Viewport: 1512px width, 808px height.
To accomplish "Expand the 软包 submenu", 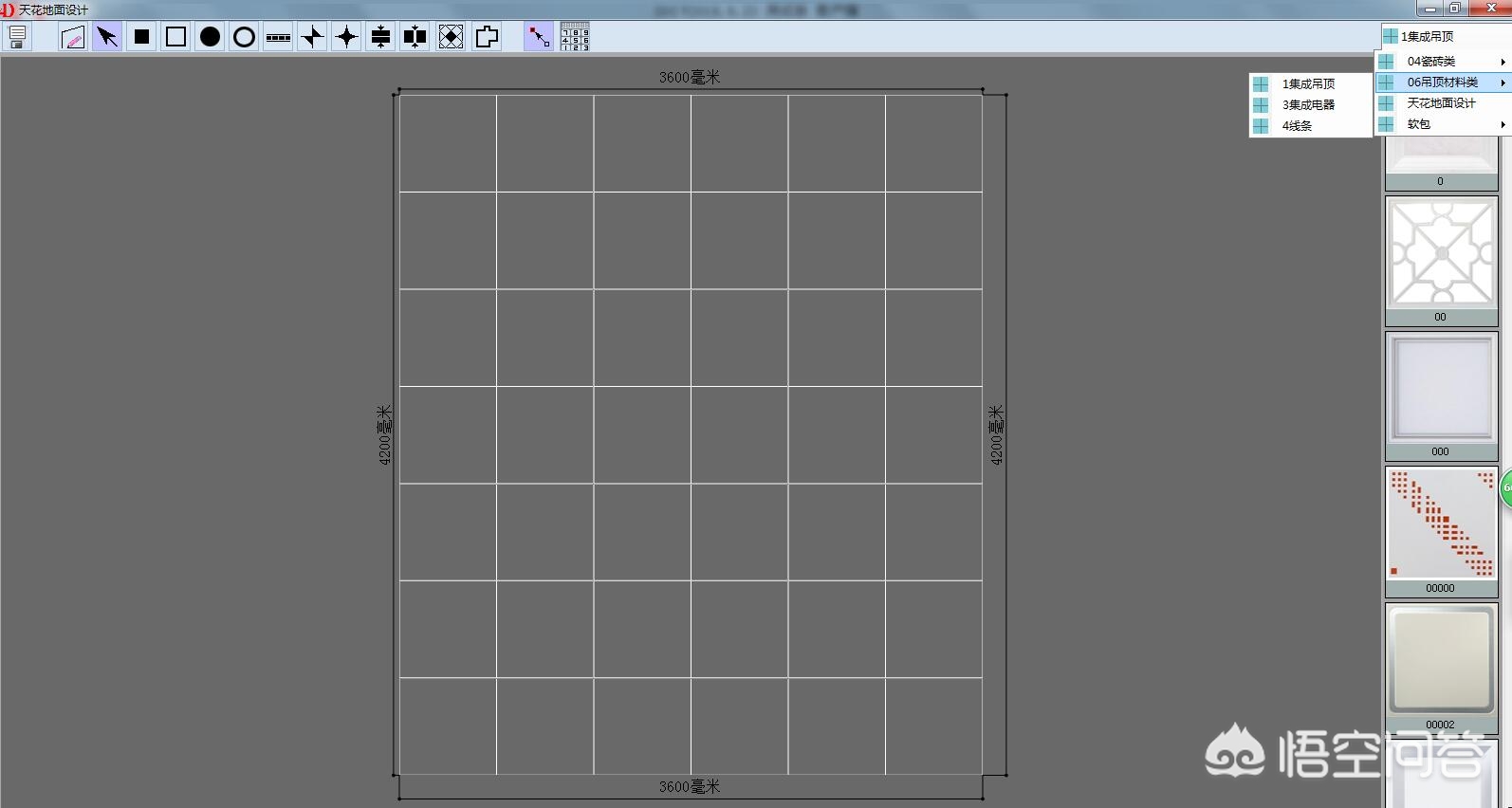I will (x=1442, y=124).
